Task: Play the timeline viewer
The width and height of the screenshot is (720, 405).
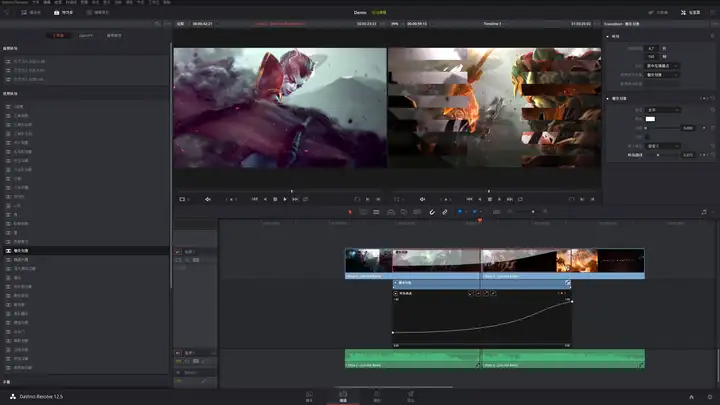Action: [500, 199]
